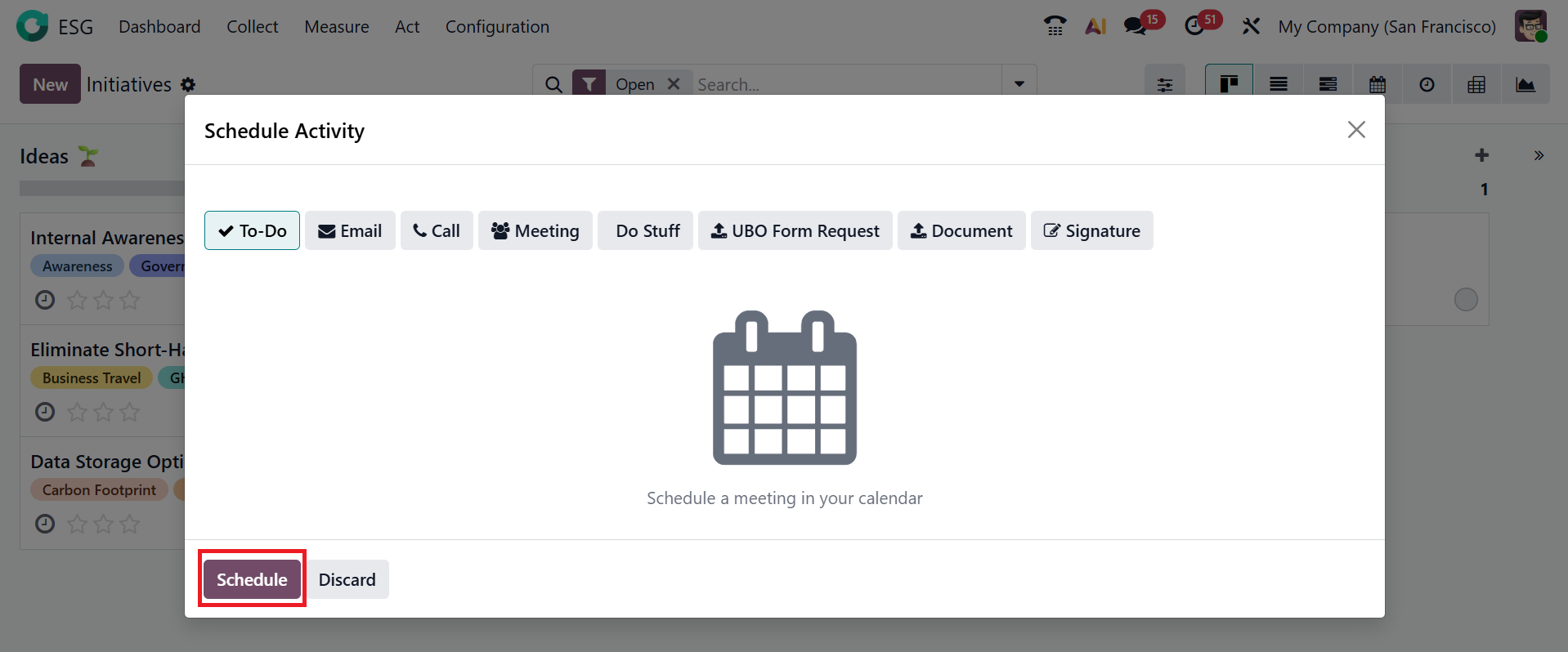Choose the Signature activity type

[1091, 230]
